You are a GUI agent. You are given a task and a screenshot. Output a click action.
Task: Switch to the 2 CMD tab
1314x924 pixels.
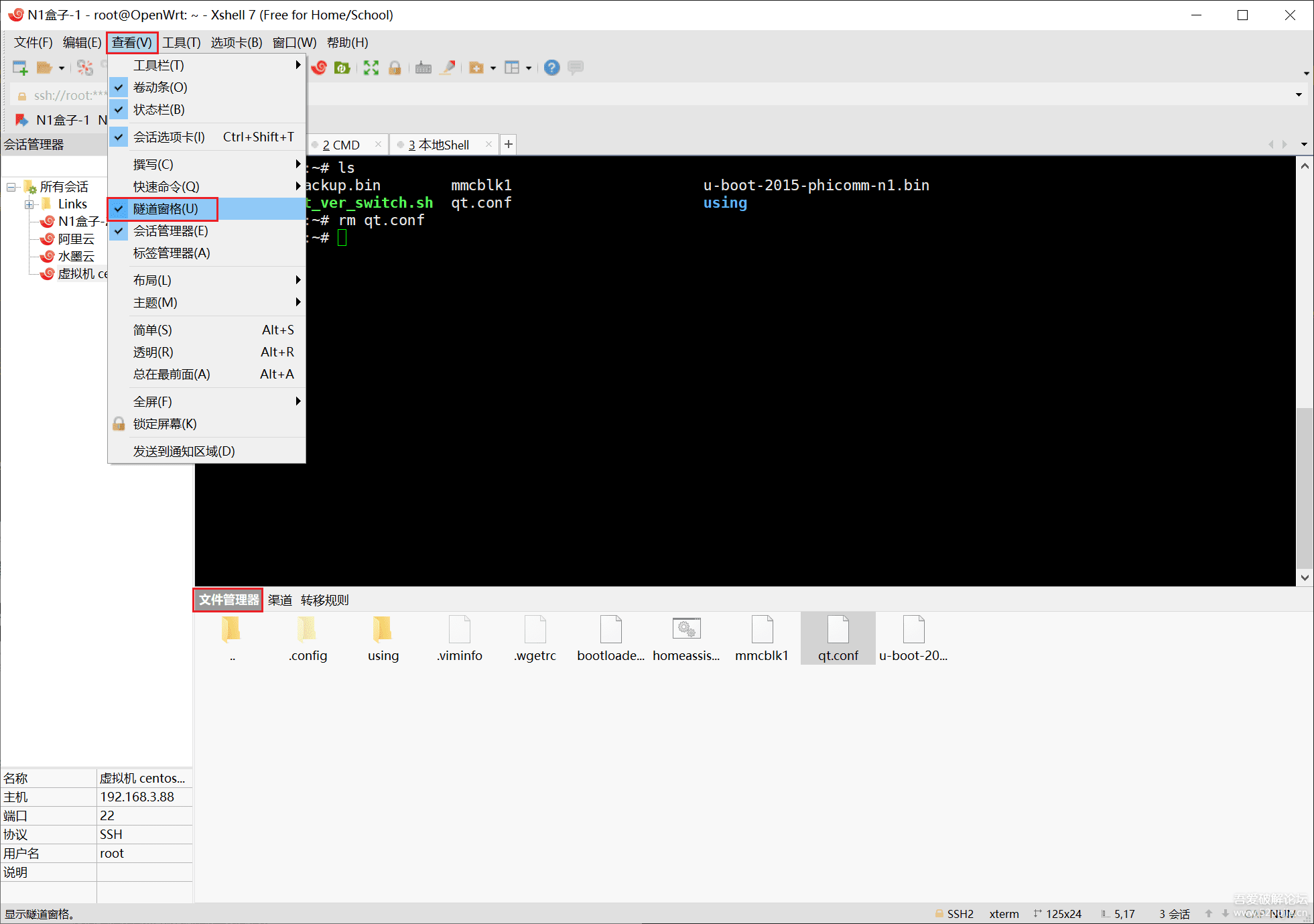coord(341,145)
